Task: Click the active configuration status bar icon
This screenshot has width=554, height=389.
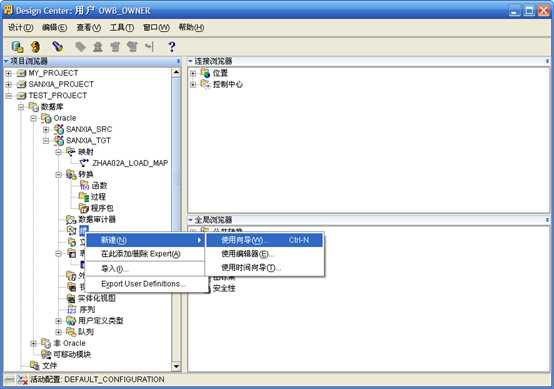Action: coord(22,379)
